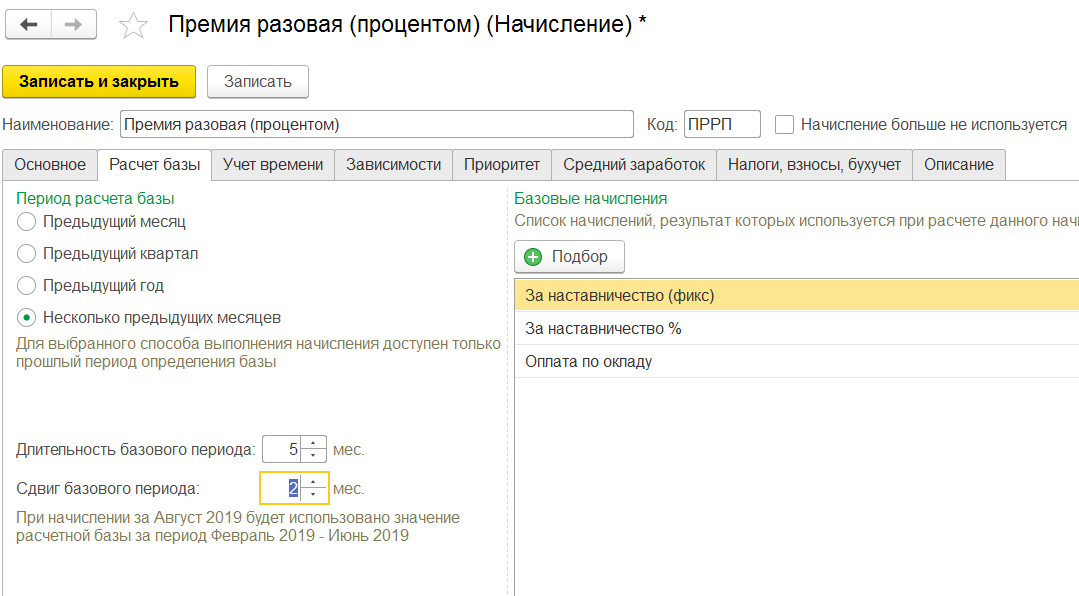Open the Учет времени tab
The width and height of the screenshot is (1079, 596).
click(273, 165)
